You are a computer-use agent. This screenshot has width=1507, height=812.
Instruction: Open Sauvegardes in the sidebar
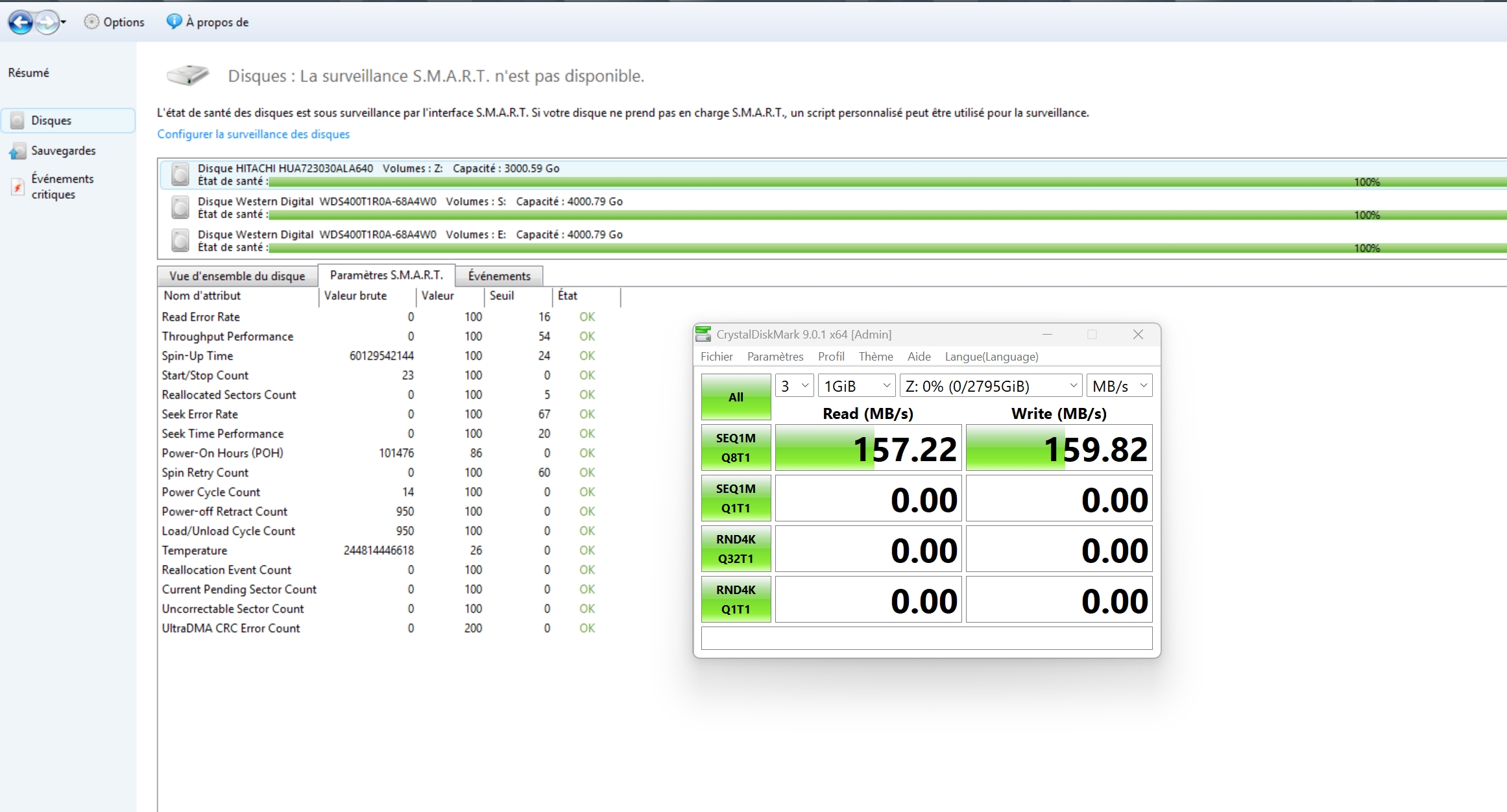click(63, 150)
